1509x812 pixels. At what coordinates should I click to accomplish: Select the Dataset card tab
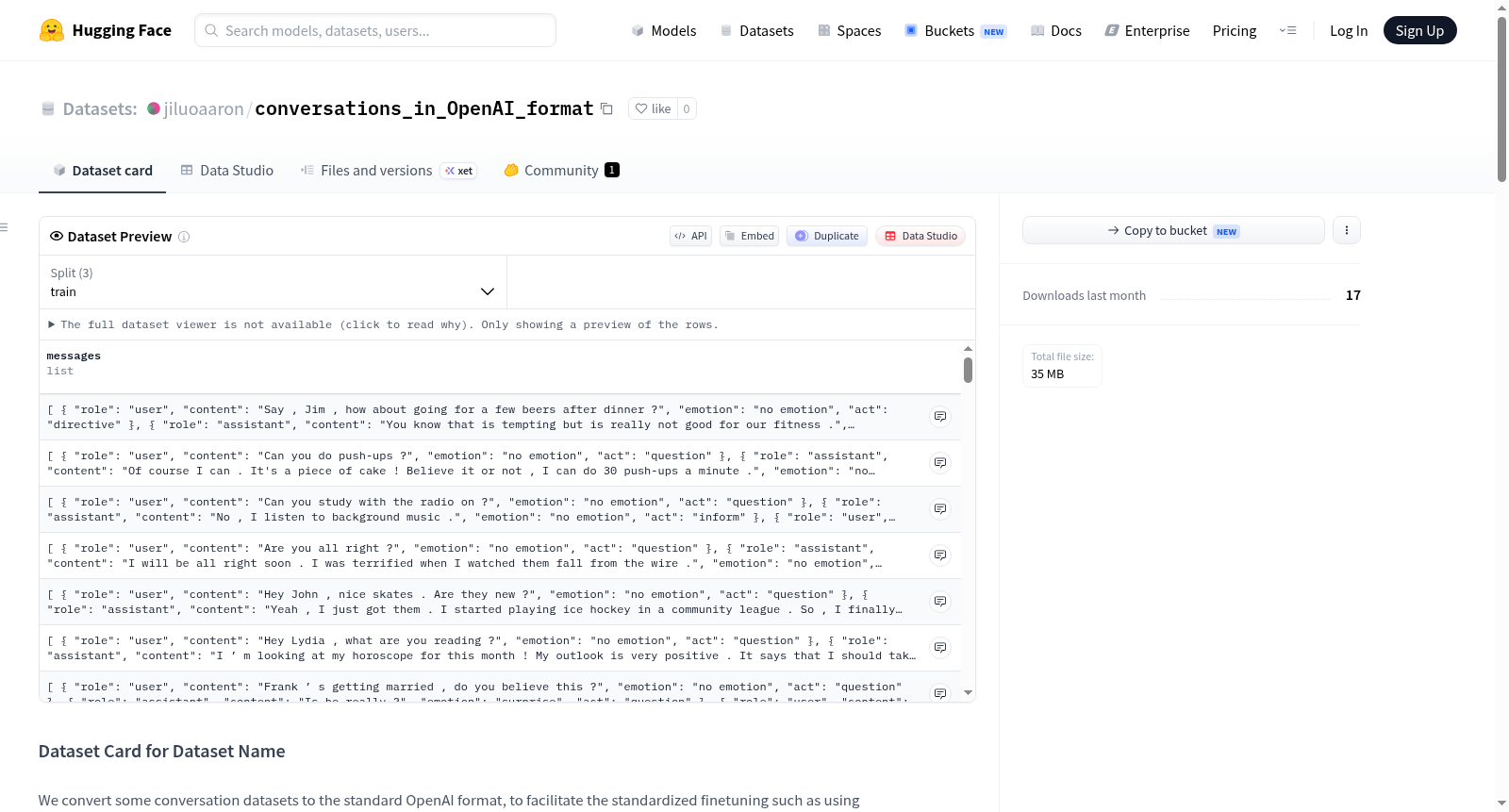coord(102,171)
